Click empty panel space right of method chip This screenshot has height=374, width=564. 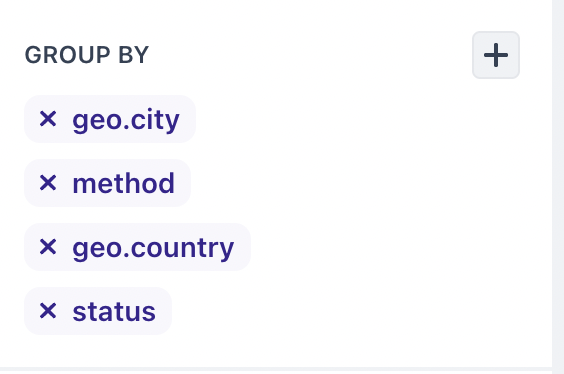tap(360, 183)
